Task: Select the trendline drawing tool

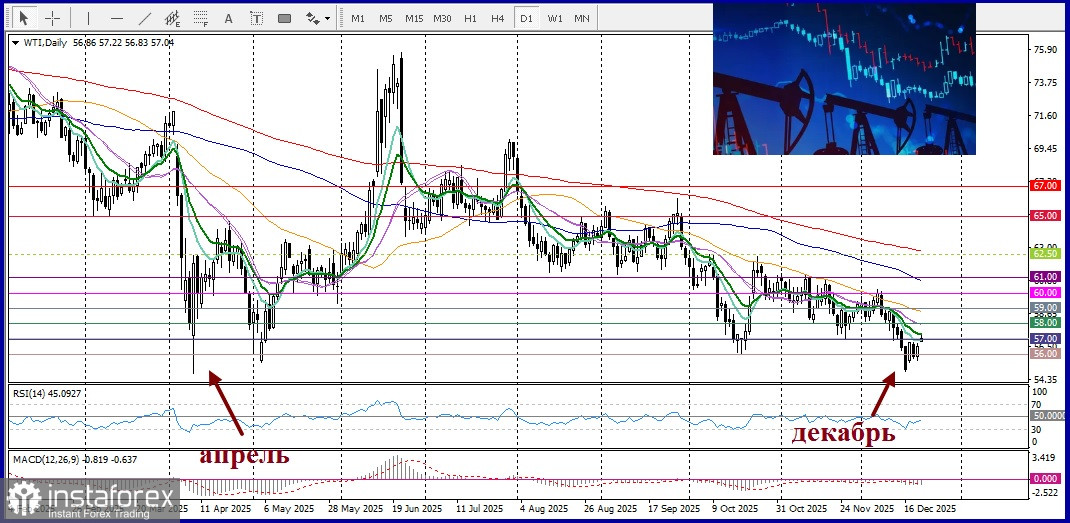Action: tap(145, 18)
